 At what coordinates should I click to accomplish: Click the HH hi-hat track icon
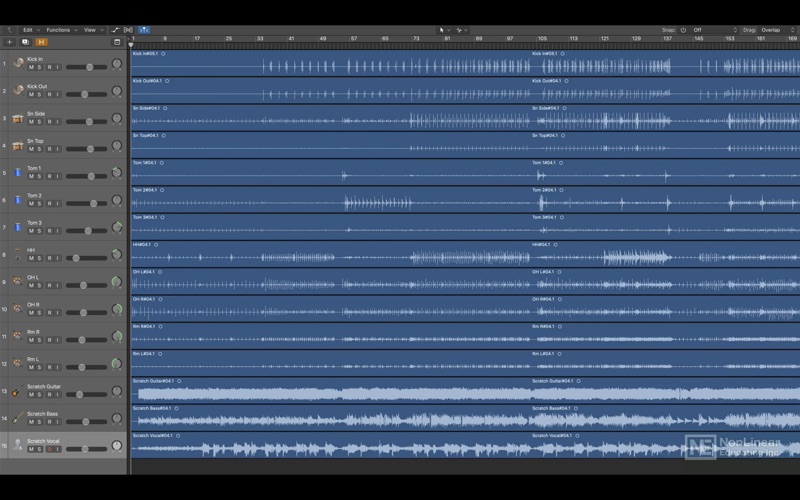click(x=18, y=255)
